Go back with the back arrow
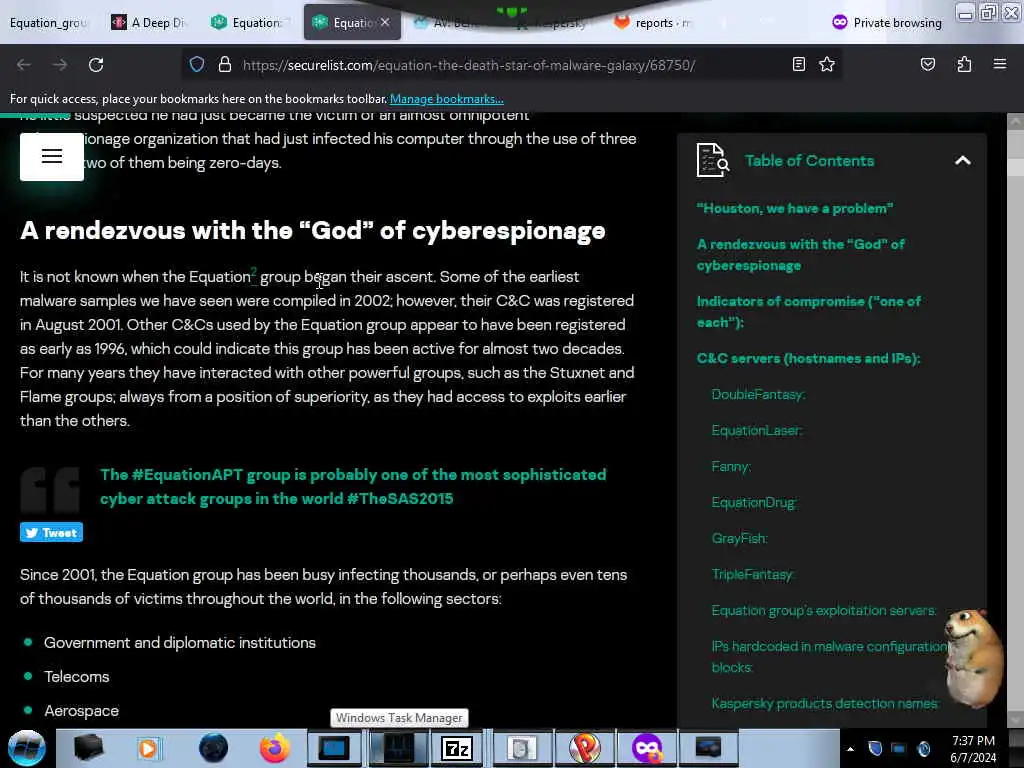This screenshot has height=768, width=1024. click(x=24, y=65)
